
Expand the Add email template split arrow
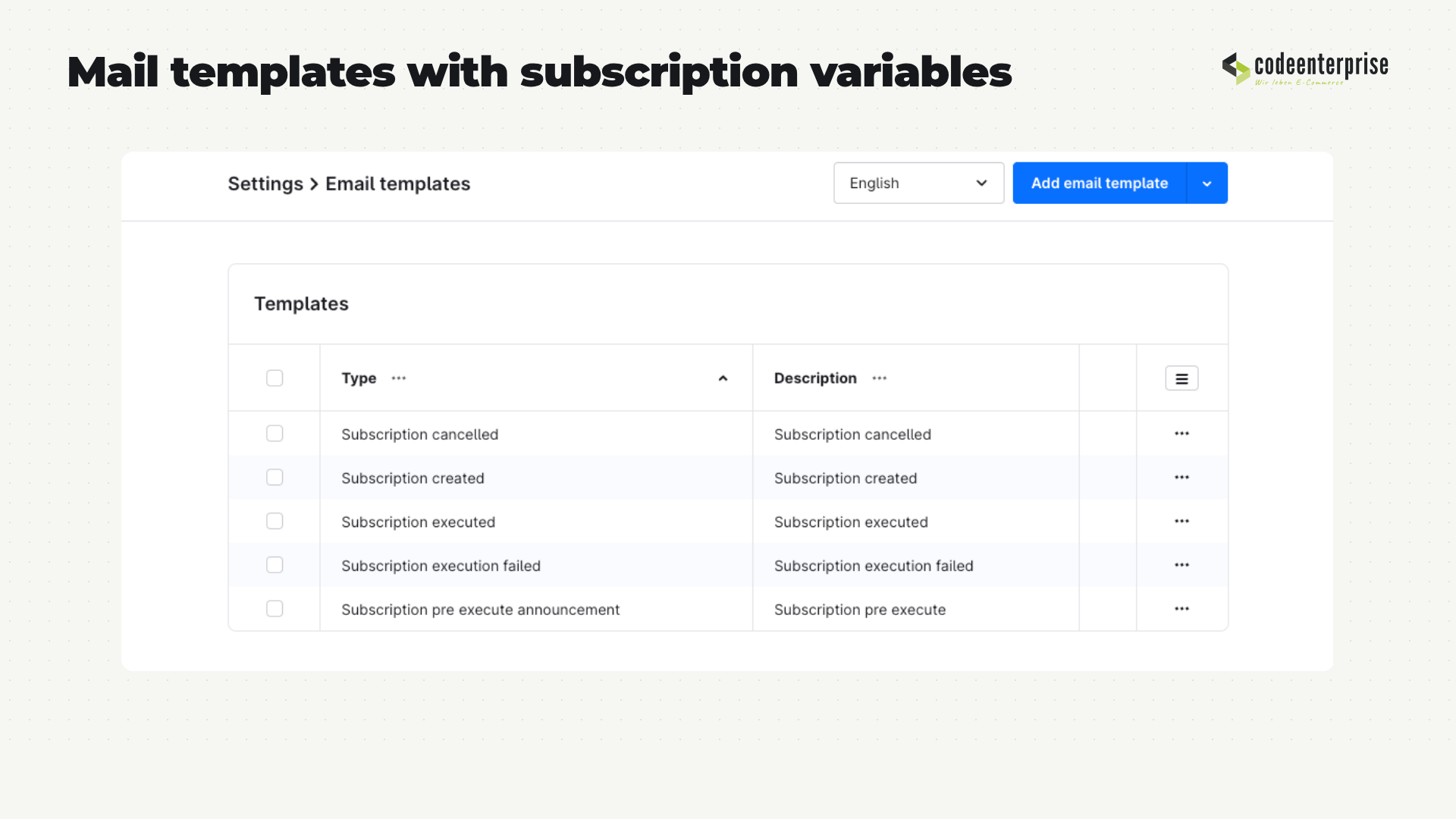tap(1207, 184)
